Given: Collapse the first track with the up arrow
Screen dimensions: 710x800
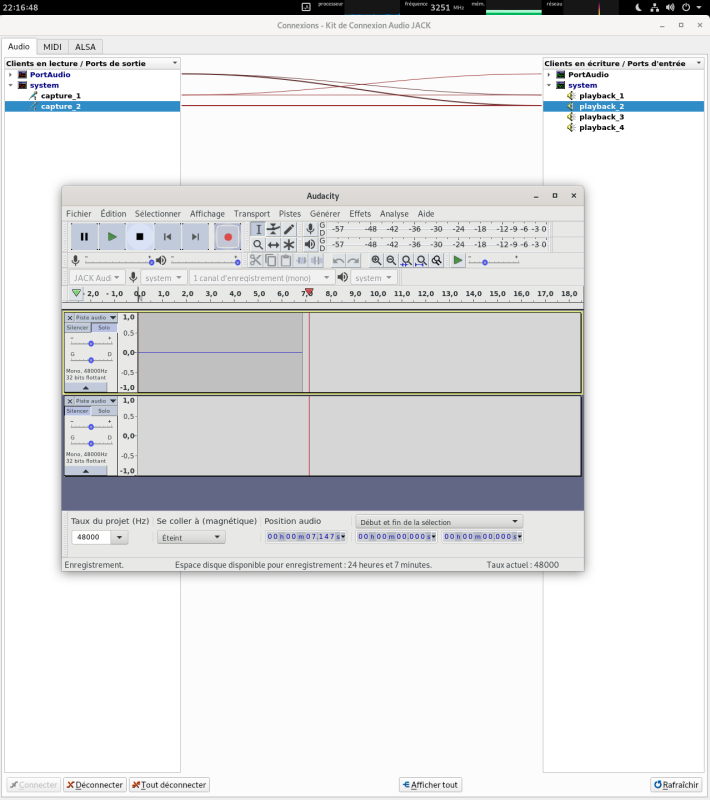Looking at the screenshot, I should 86,388.
